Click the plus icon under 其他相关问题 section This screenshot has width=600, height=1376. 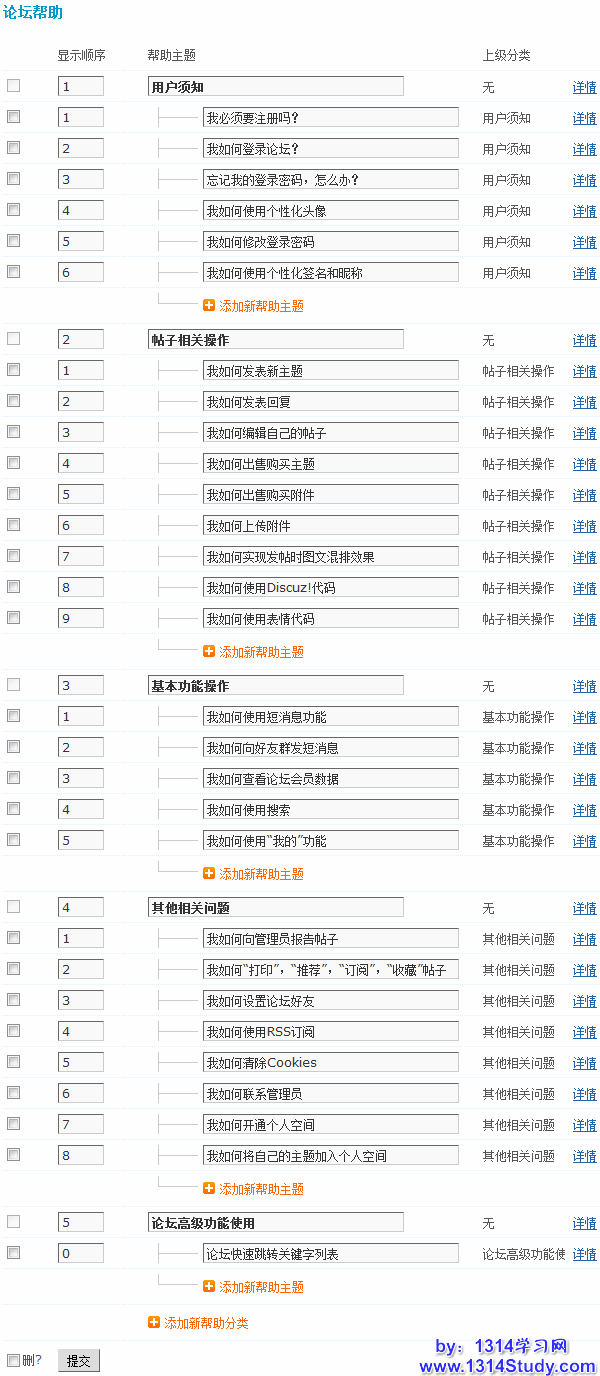209,1189
